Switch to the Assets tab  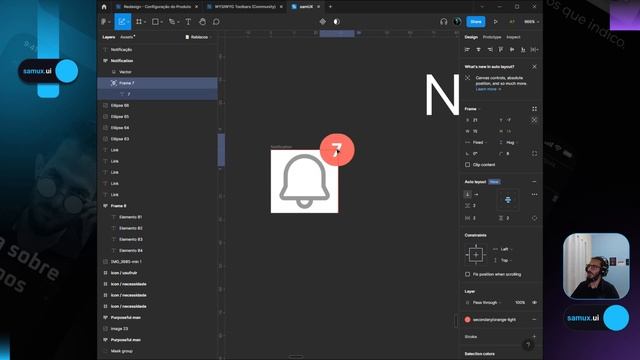click(127, 37)
